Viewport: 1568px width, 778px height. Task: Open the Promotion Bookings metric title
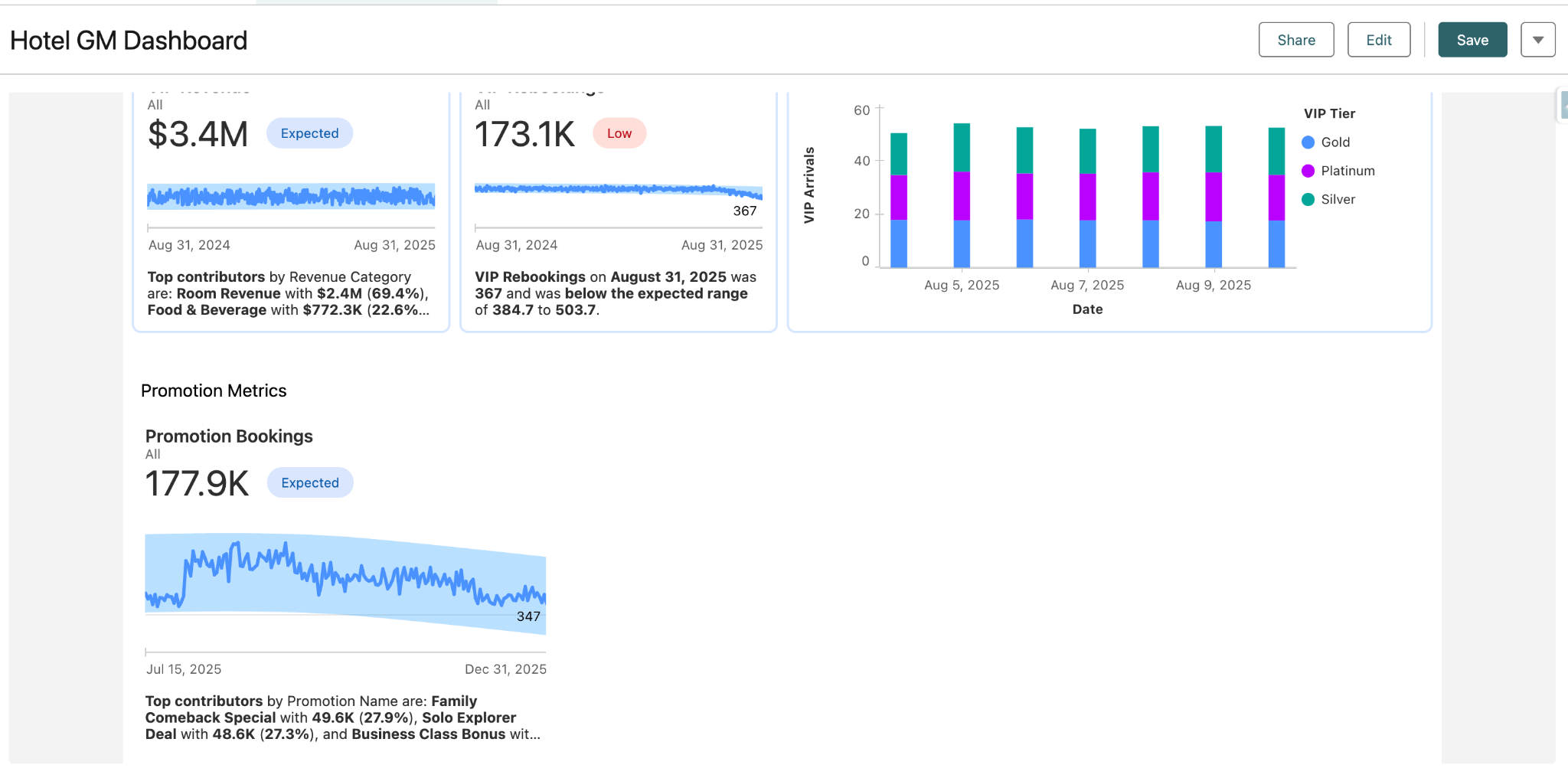coord(229,436)
